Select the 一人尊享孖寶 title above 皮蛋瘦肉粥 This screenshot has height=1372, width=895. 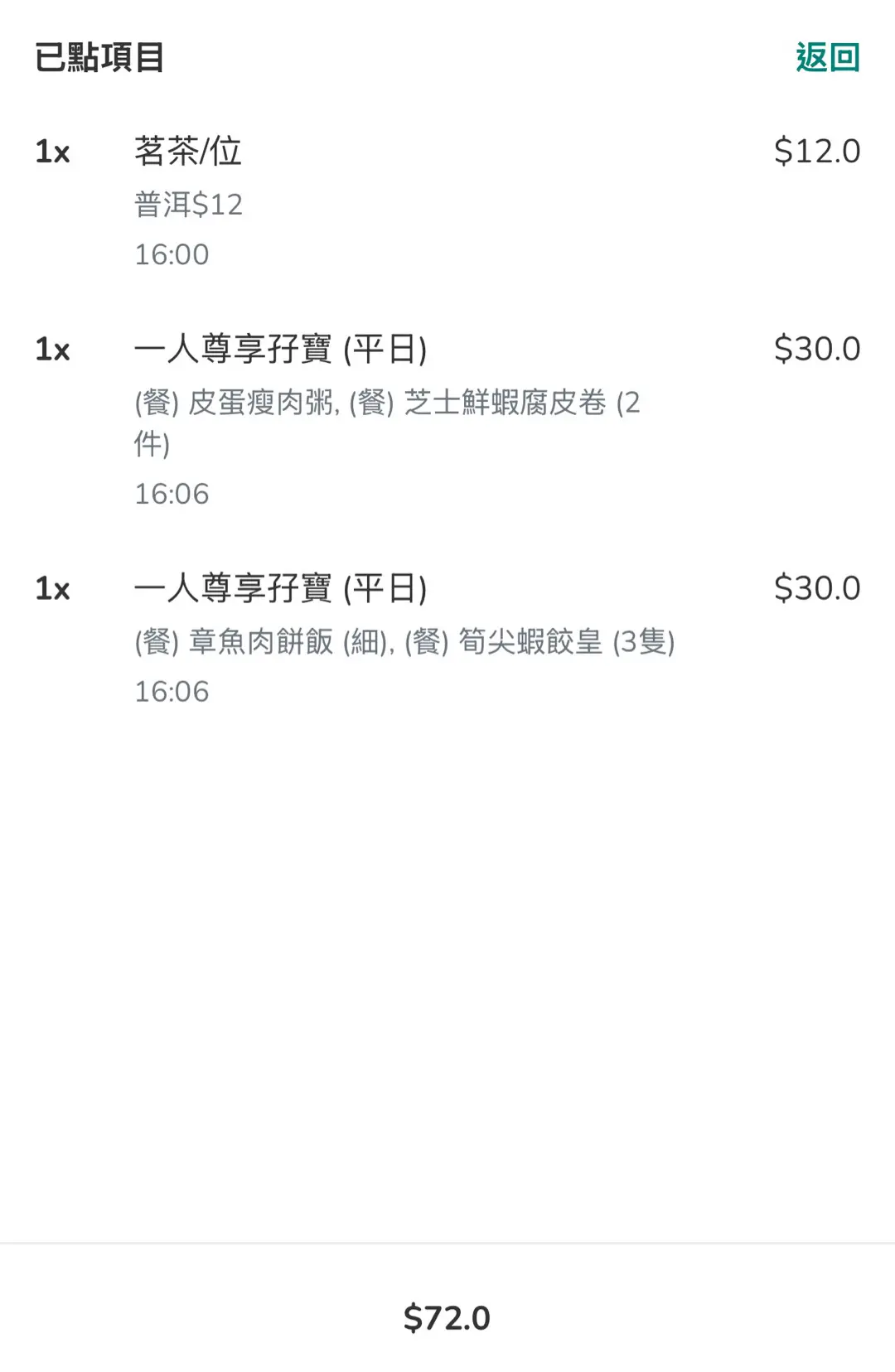[280, 350]
